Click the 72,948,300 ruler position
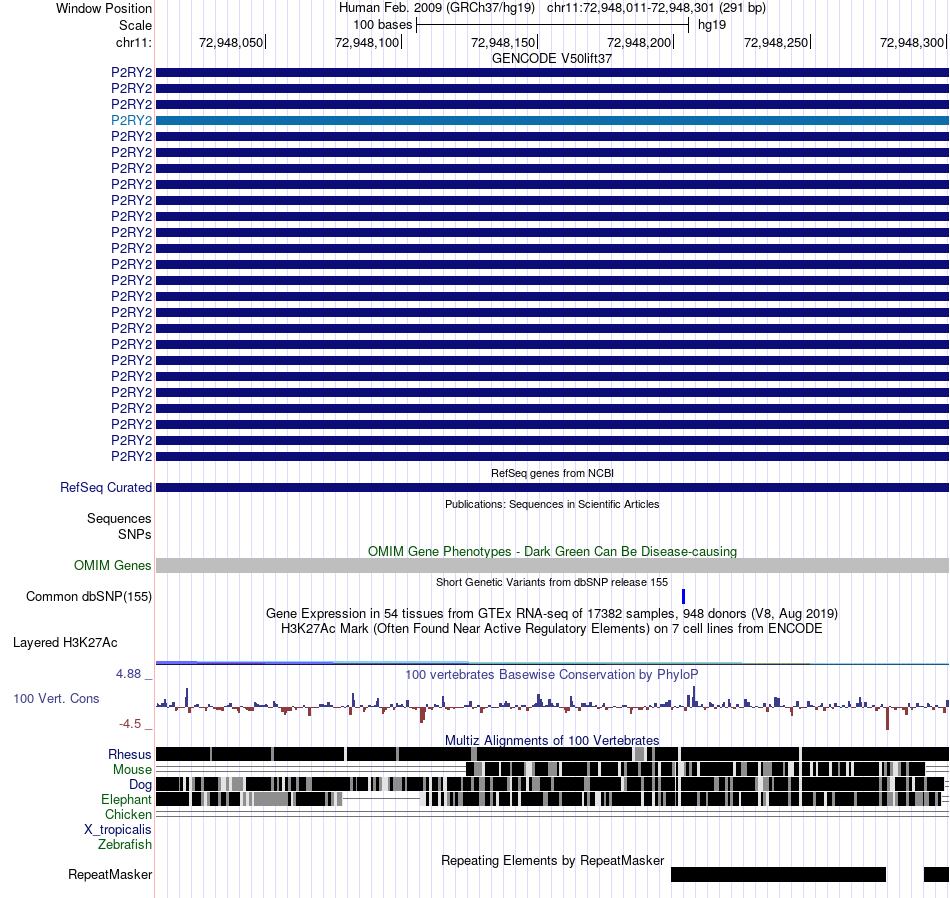Image resolution: width=950 pixels, height=898 pixels. (912, 42)
